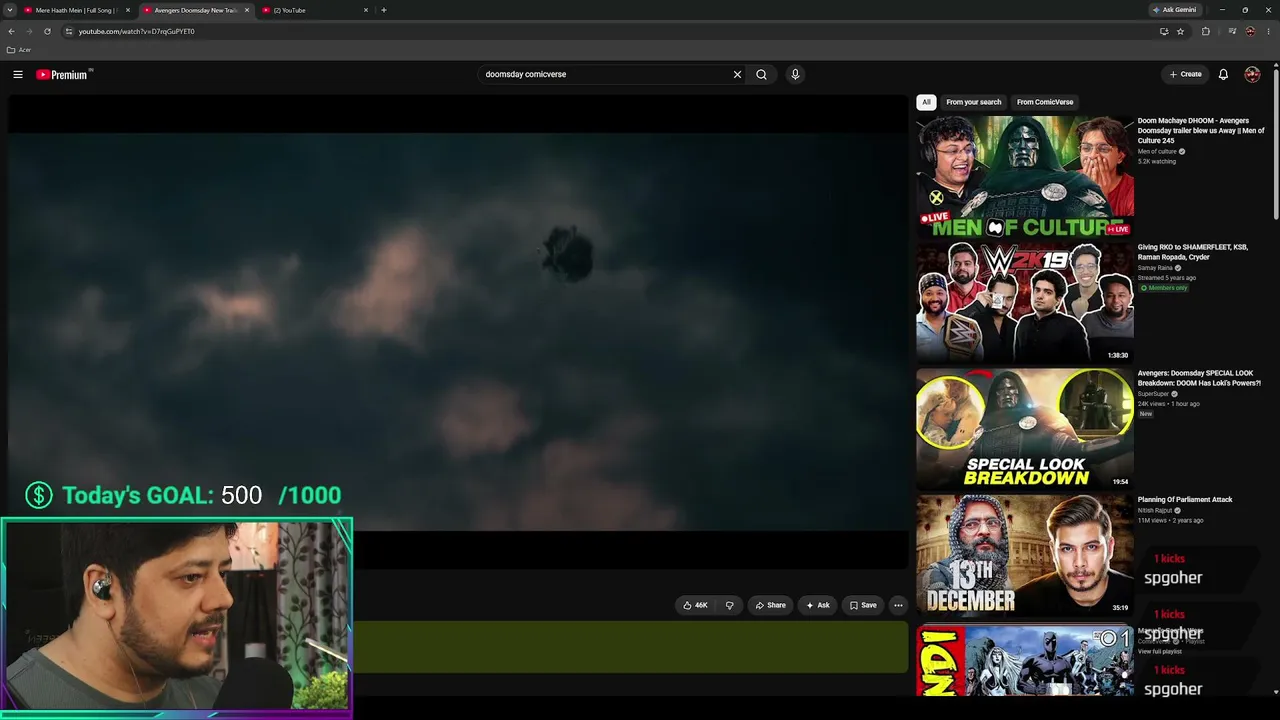Open the Chrome extensions puzzle icon
Image resolution: width=1280 pixels, height=720 pixels.
coord(1205,31)
